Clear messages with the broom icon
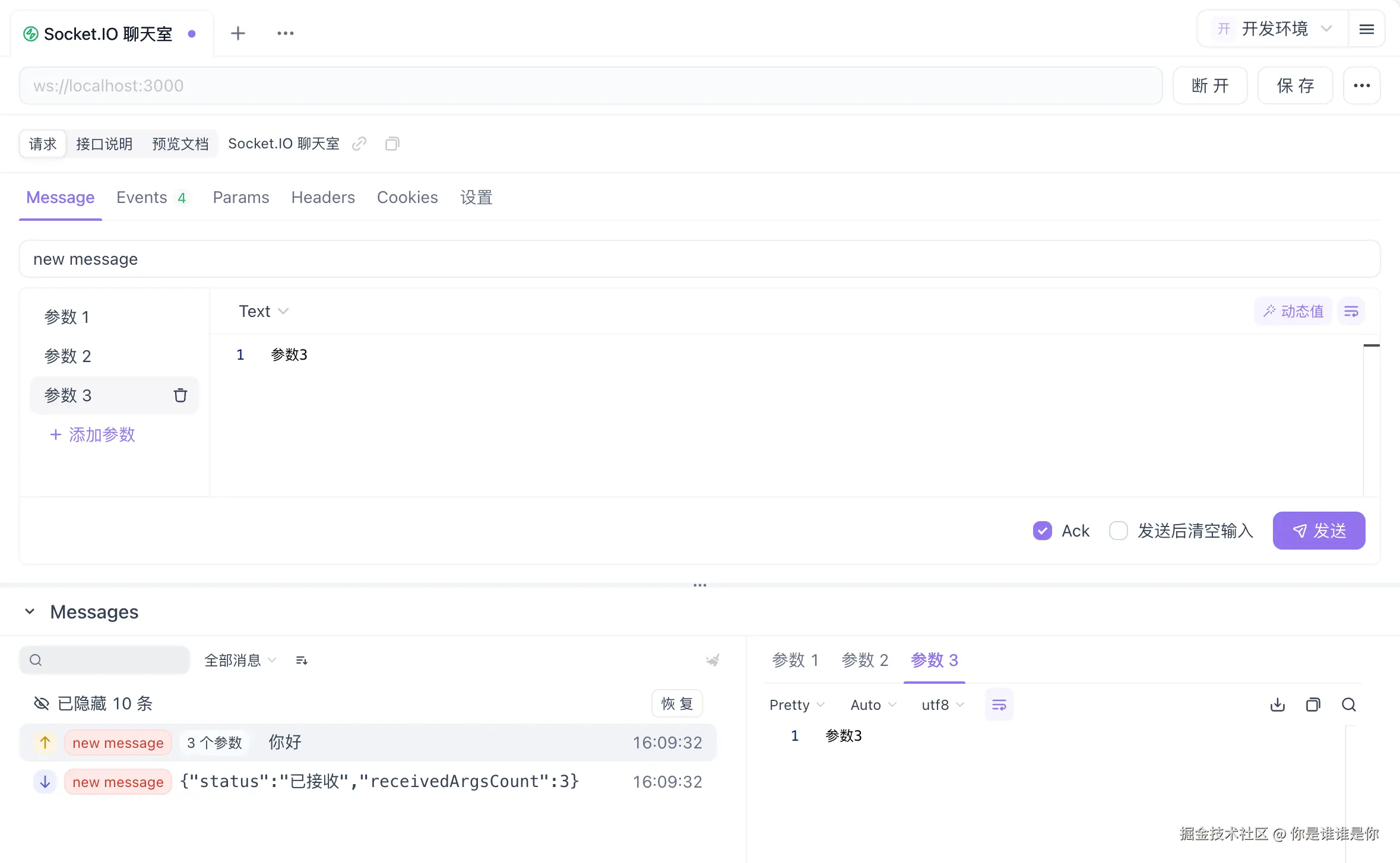Viewport: 1400px width, 863px height. [712, 660]
